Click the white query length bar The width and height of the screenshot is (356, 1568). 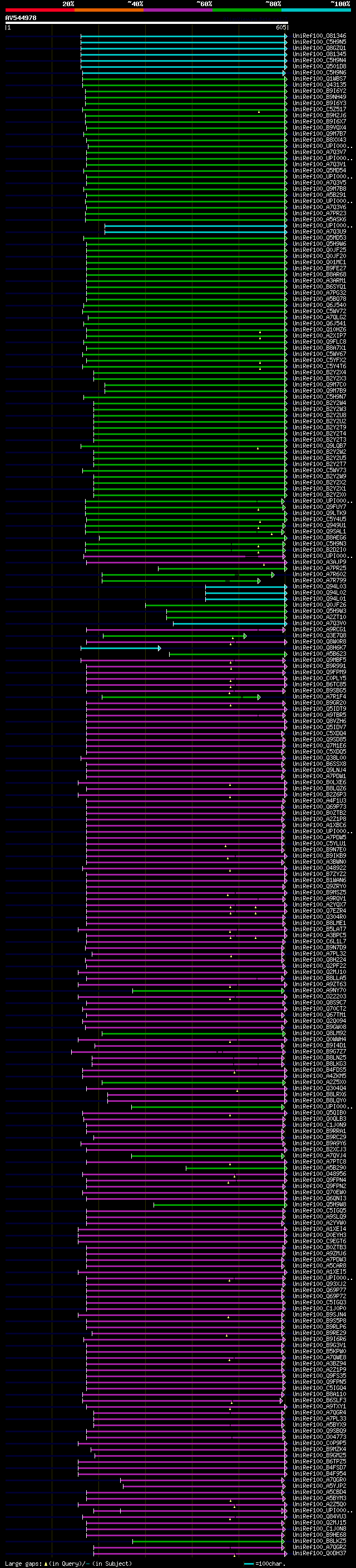tap(147, 22)
